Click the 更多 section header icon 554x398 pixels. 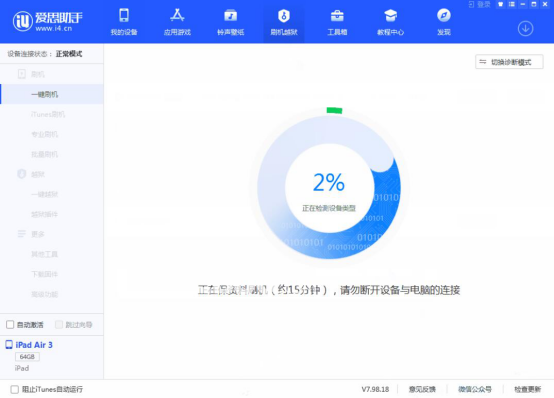click(22, 234)
